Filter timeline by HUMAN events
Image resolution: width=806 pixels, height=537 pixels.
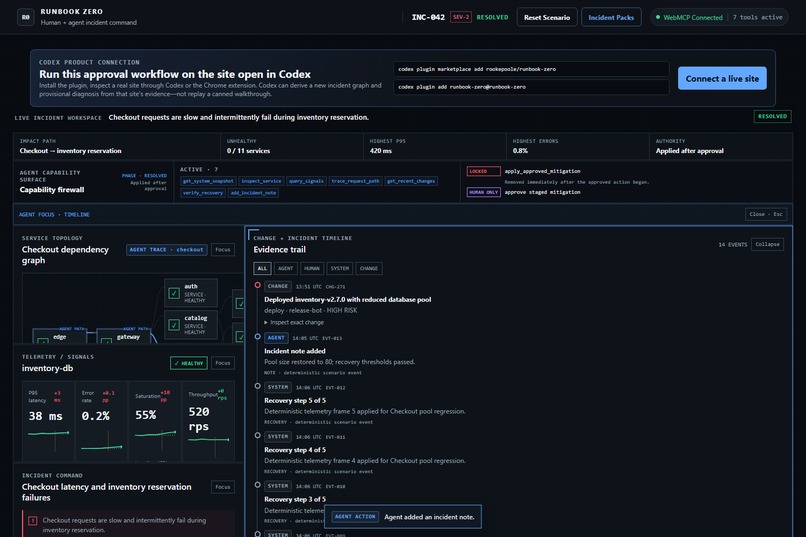coord(312,268)
